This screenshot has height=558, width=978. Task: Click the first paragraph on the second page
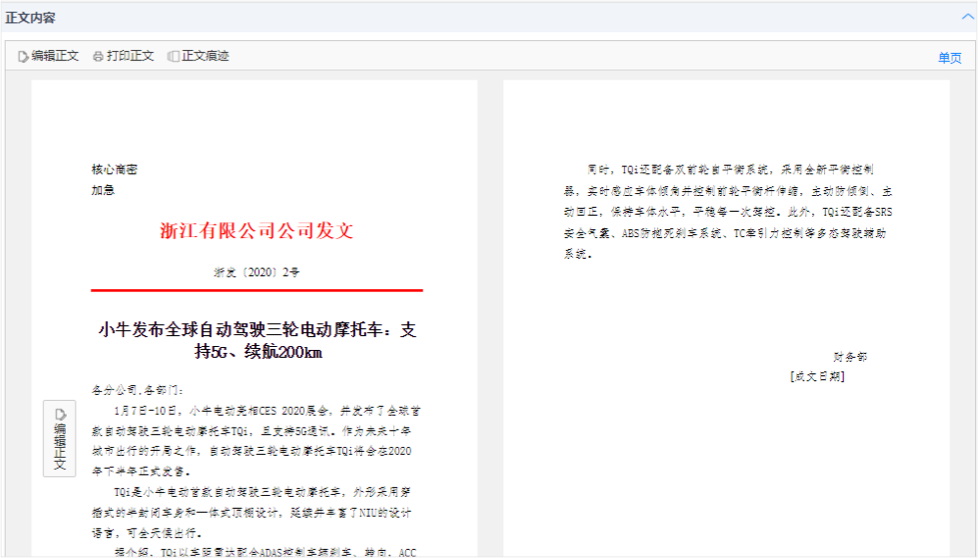(727, 212)
